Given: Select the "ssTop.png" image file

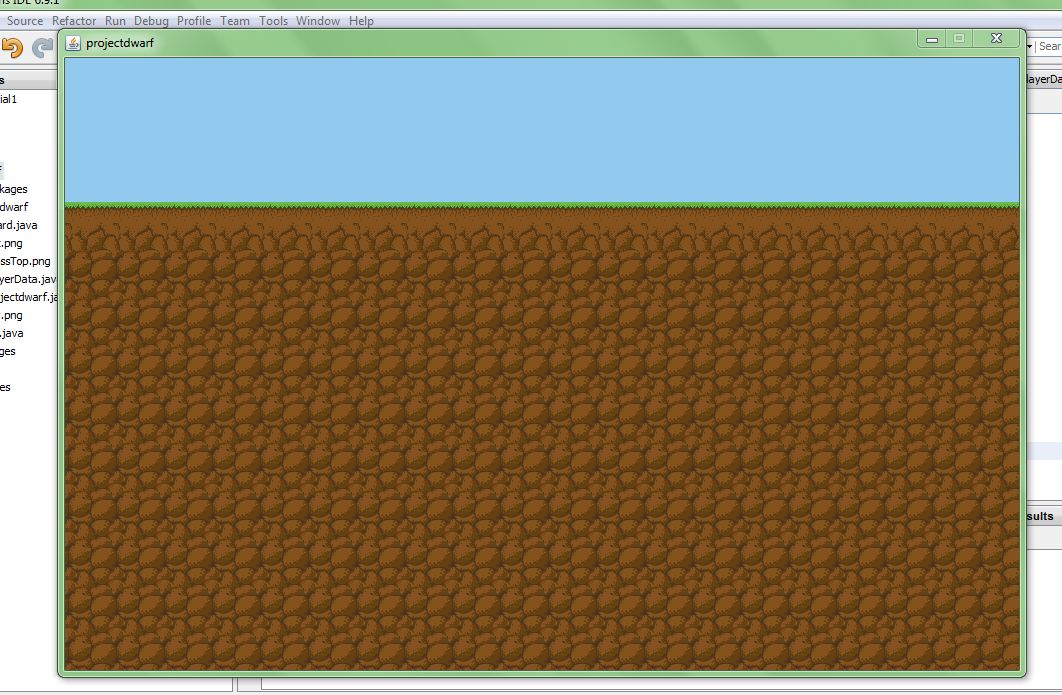Looking at the screenshot, I should pyautogui.click(x=25, y=261).
